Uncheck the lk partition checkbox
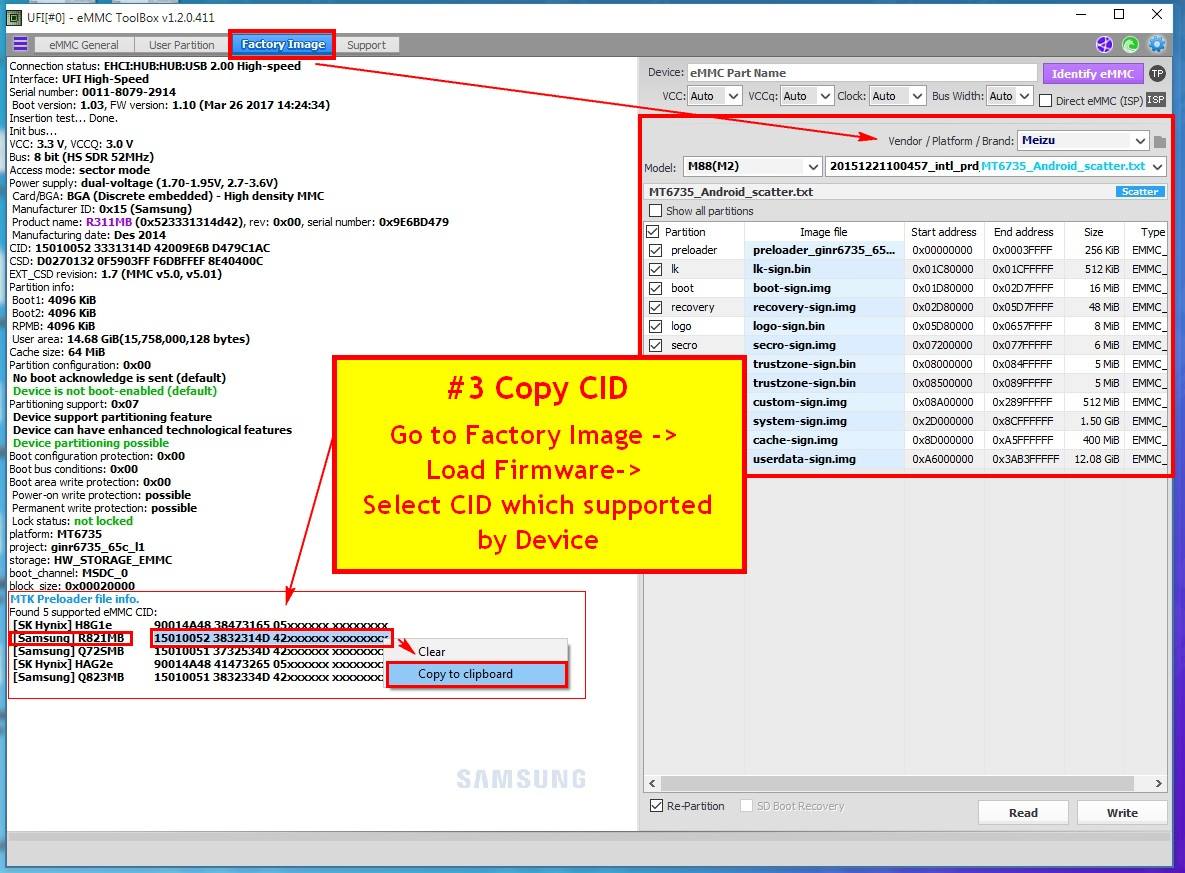Screen dimensions: 1185x873 tap(655, 269)
